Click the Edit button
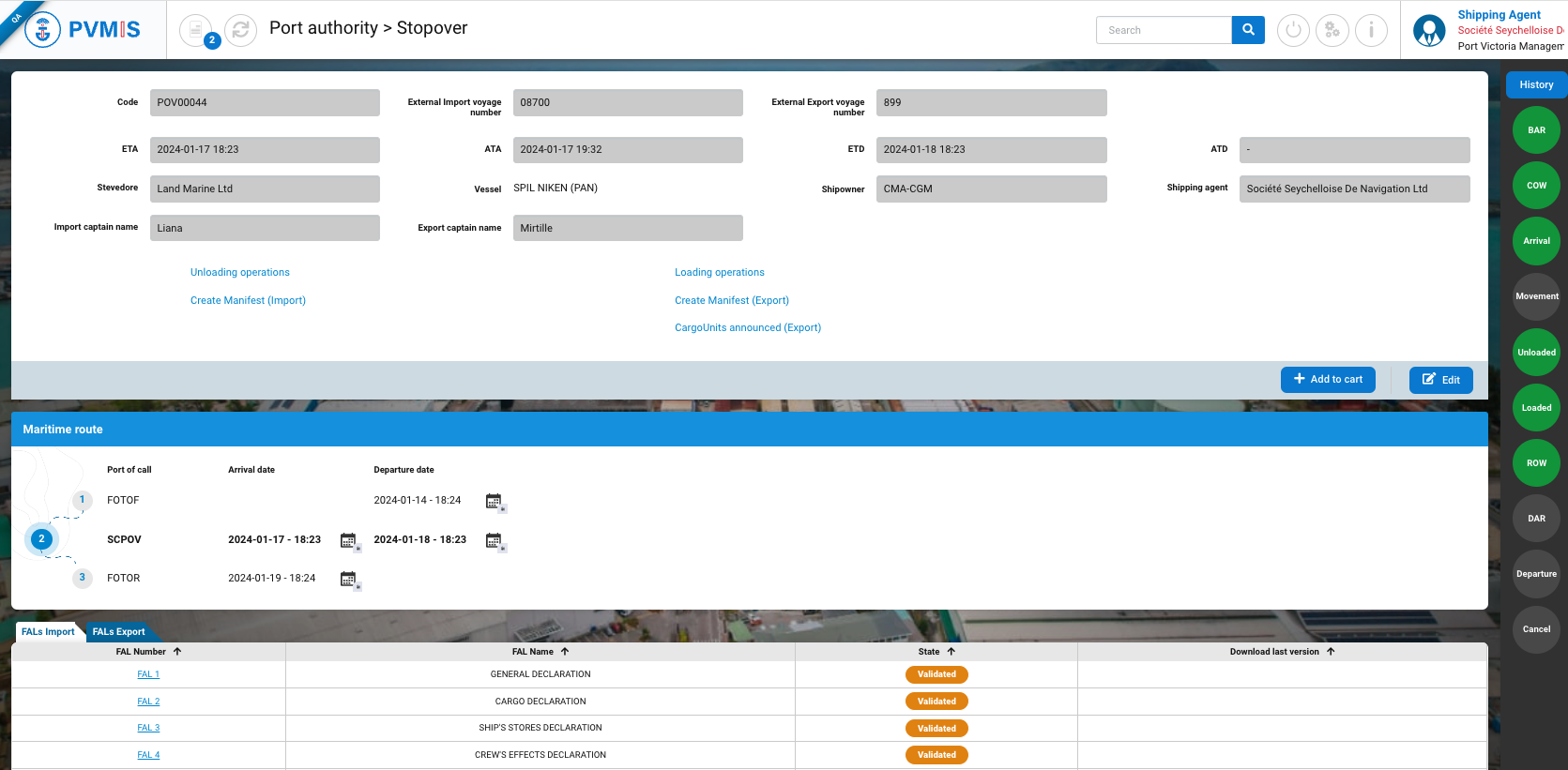Image resolution: width=1568 pixels, height=770 pixels. click(1440, 380)
